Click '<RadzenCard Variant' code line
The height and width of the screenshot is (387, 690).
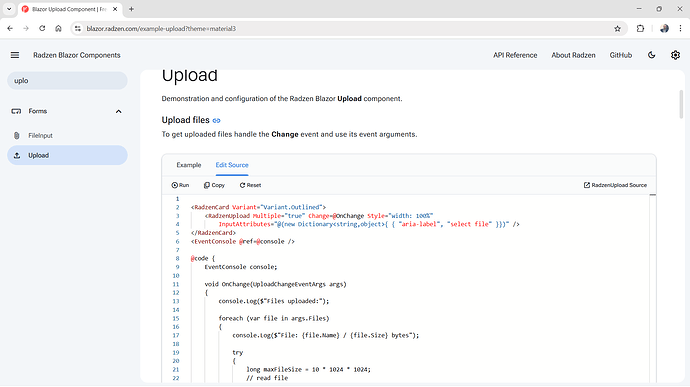pos(258,207)
